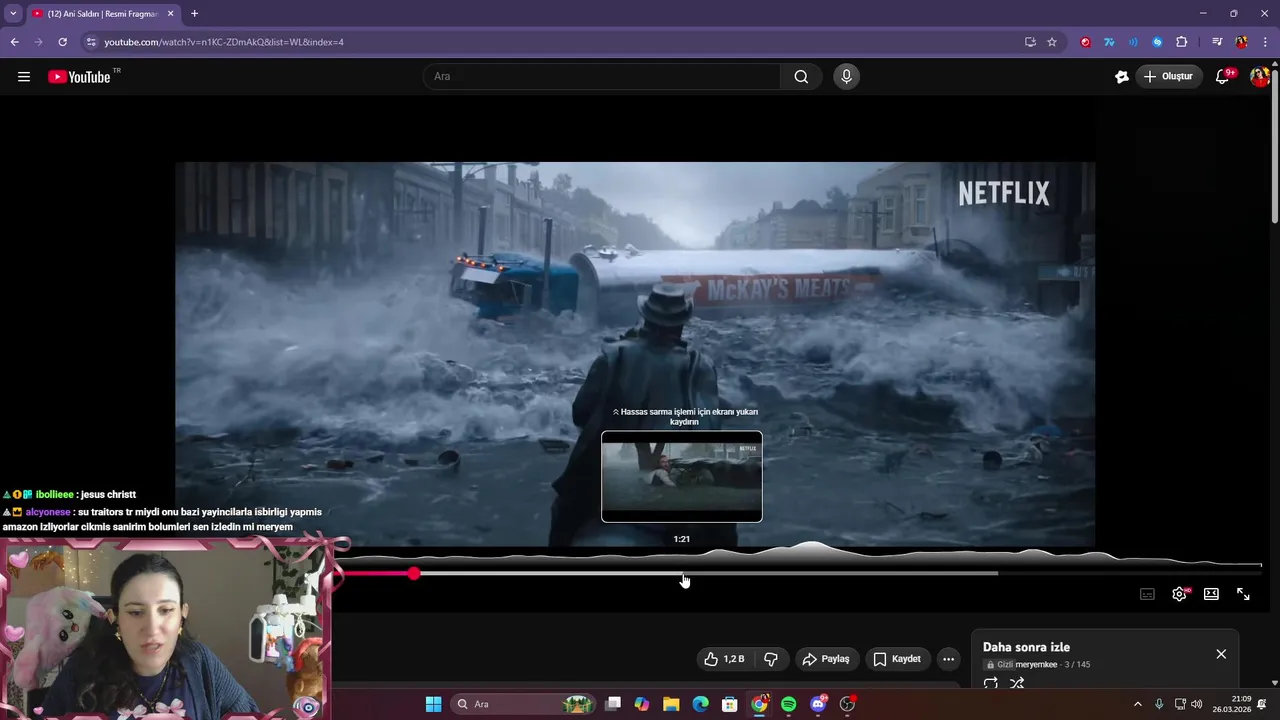The image size is (1280, 720).
Task: Open Chrome media controls icon
Action: [x=1217, y=42]
